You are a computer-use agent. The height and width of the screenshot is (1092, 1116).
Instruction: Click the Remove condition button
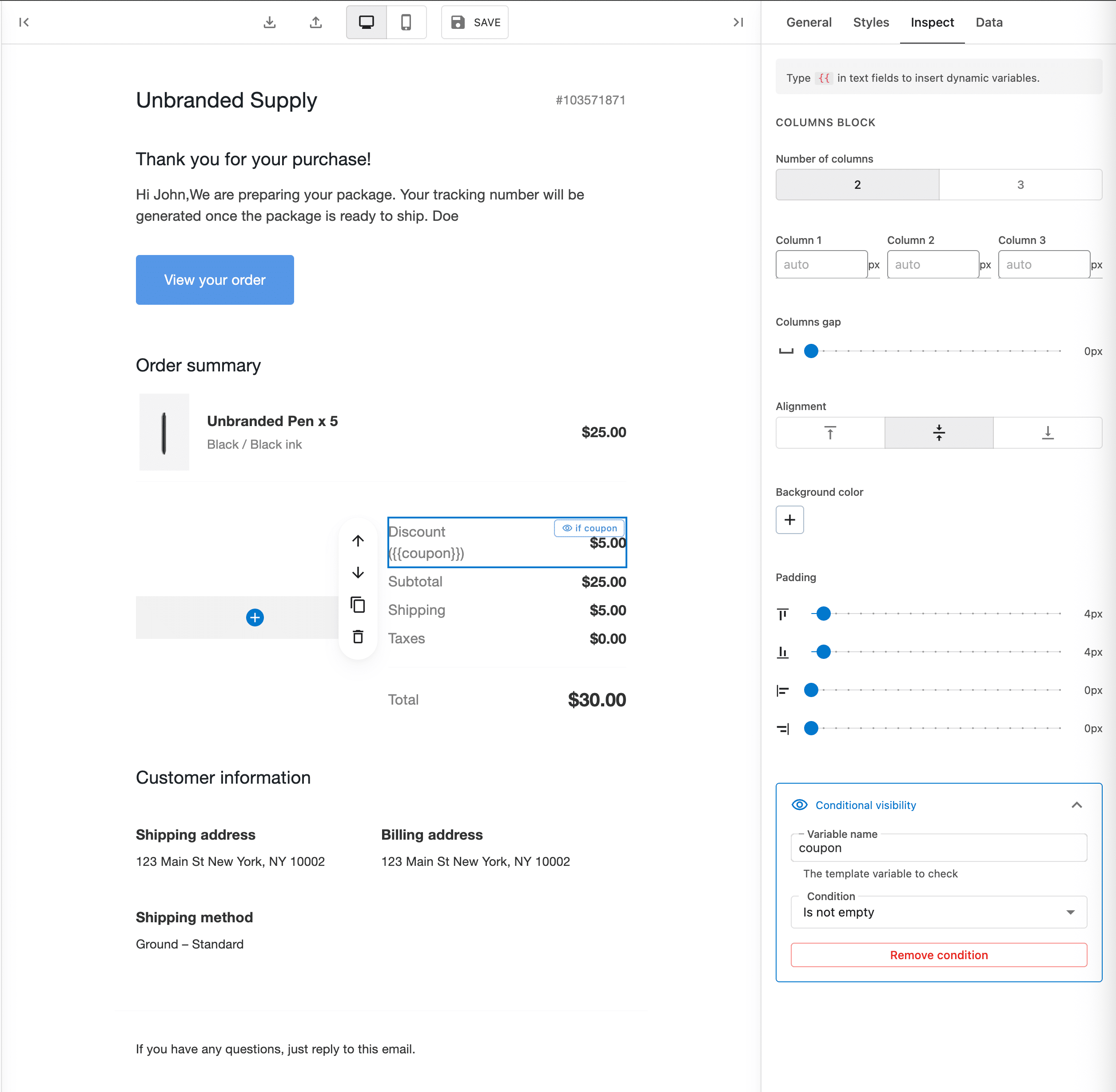(938, 954)
